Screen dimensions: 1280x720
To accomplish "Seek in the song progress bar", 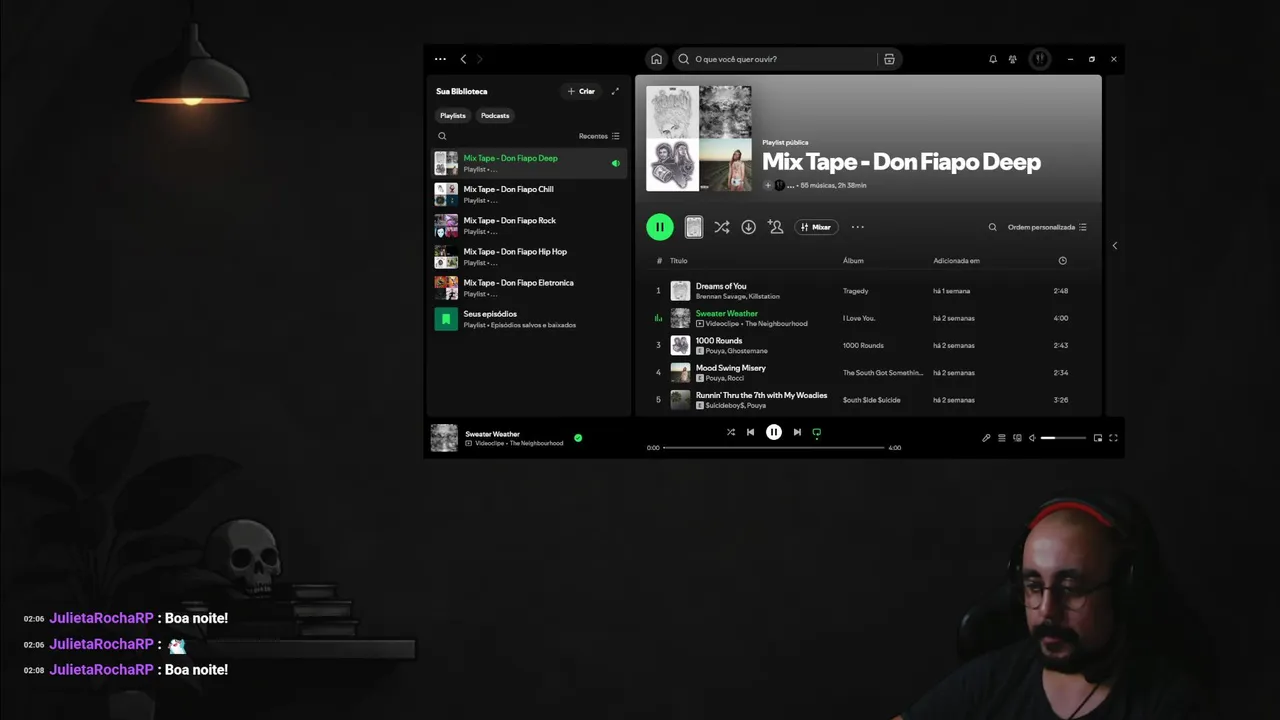I will point(774,448).
